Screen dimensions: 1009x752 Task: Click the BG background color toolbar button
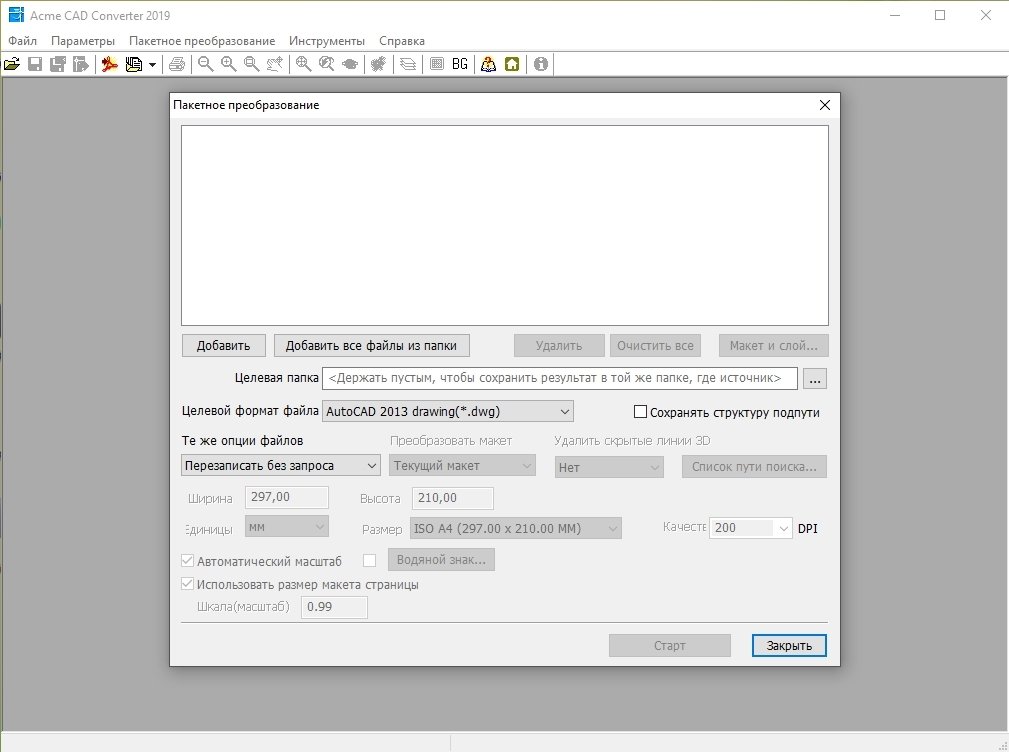[x=460, y=64]
